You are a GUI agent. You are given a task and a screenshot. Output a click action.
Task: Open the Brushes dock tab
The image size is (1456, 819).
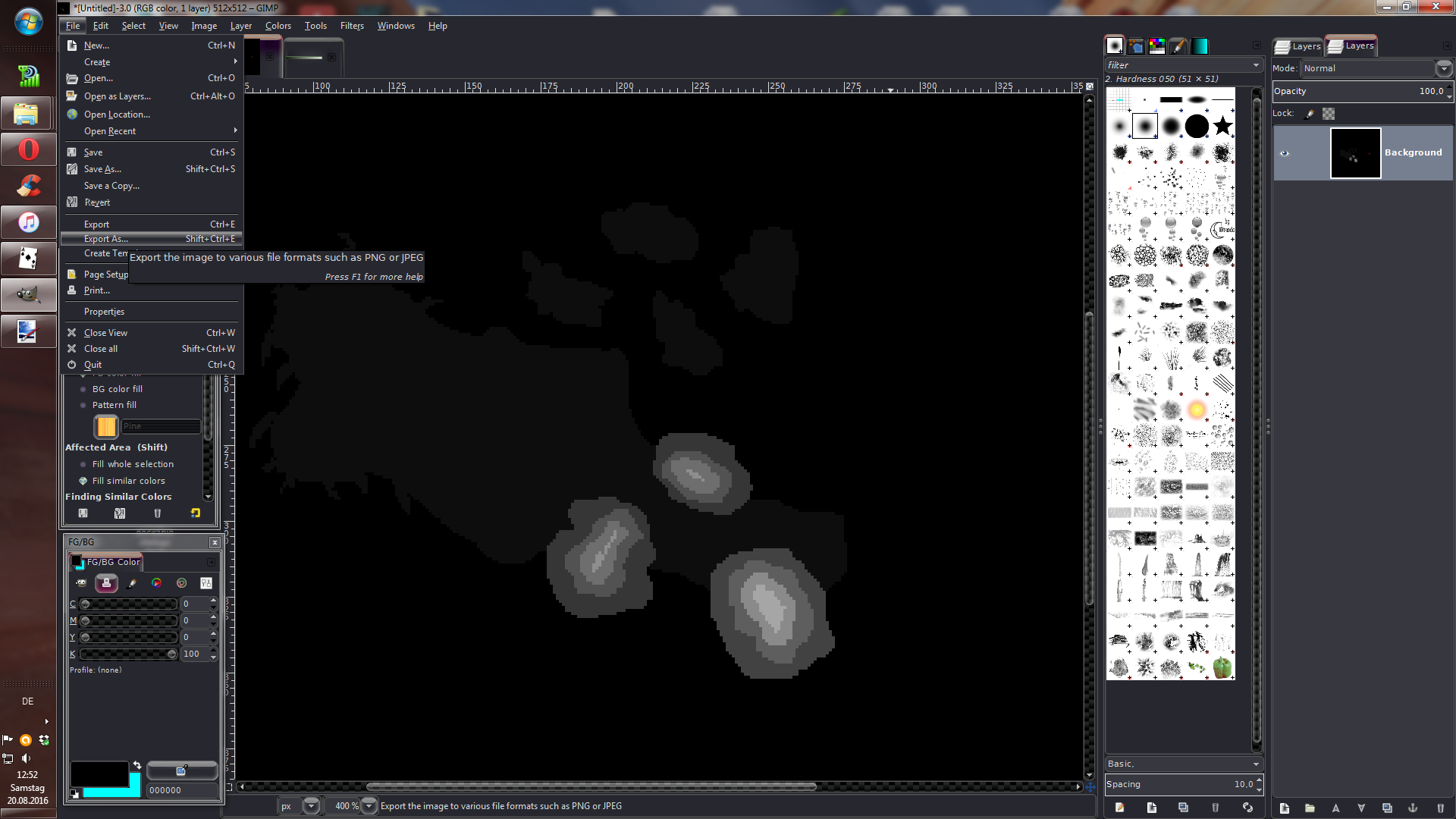tap(1114, 45)
